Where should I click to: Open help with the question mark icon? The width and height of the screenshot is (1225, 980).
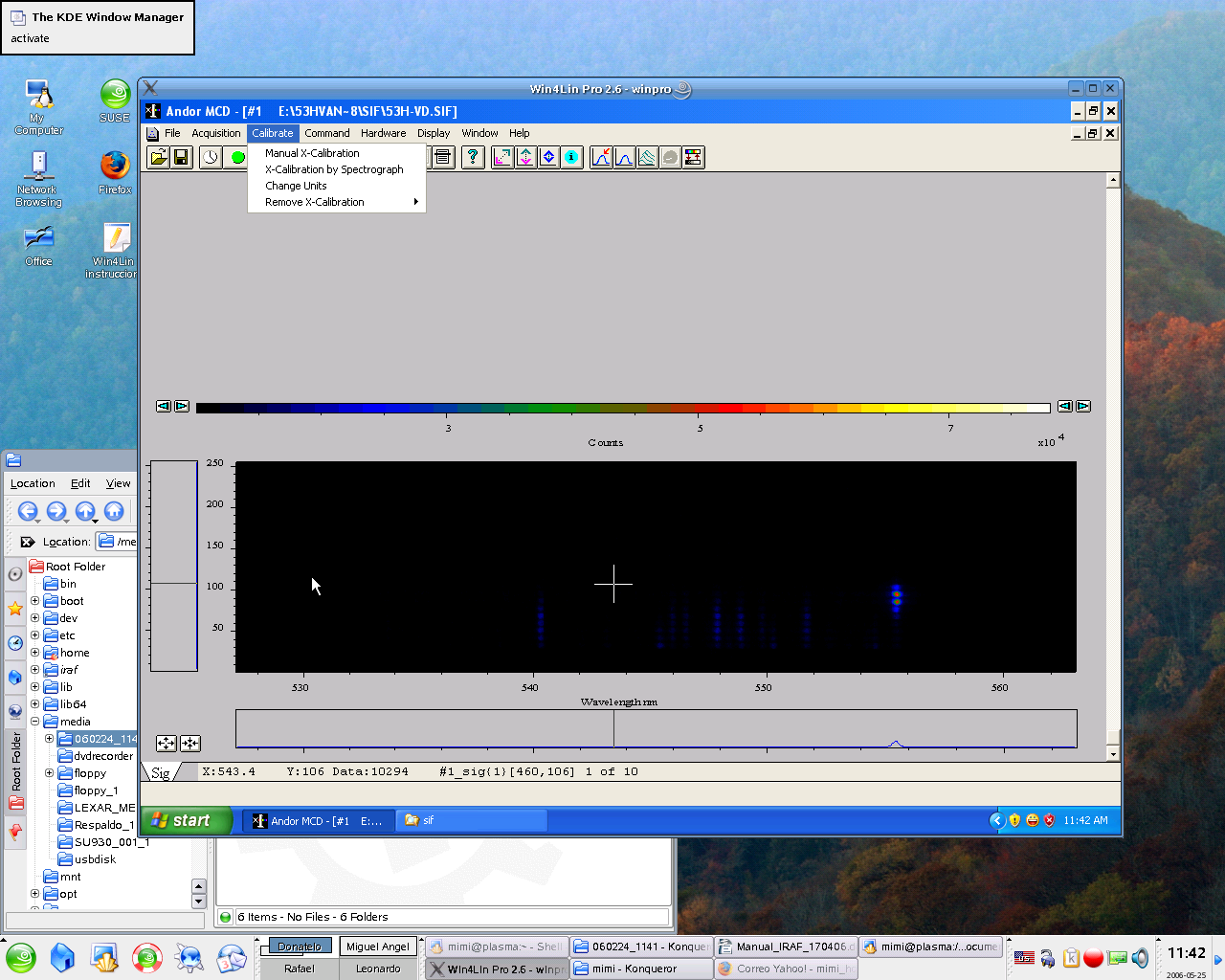[x=473, y=157]
